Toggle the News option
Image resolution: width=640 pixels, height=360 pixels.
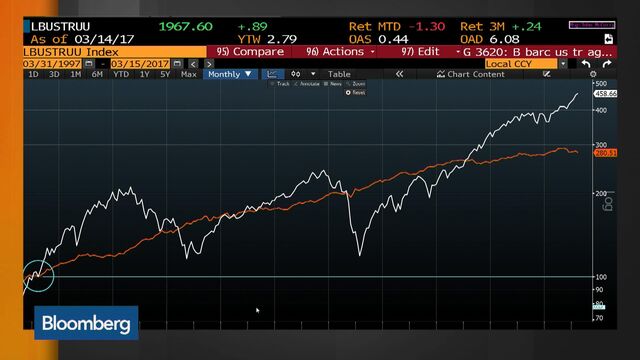(x=333, y=84)
